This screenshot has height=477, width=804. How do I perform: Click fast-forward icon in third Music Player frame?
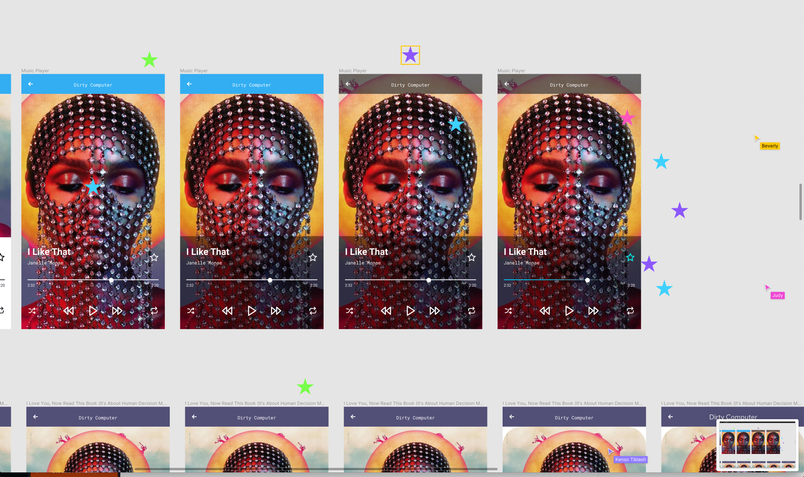434,311
